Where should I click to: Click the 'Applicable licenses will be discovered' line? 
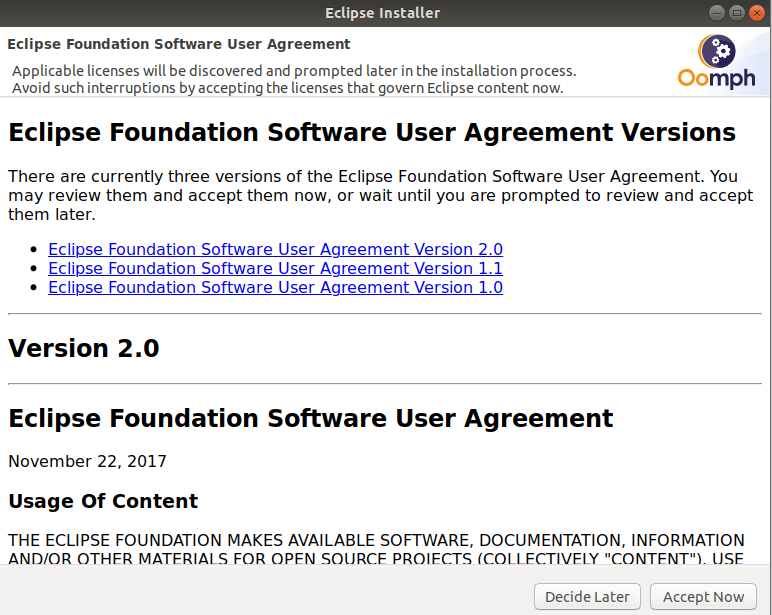point(294,71)
